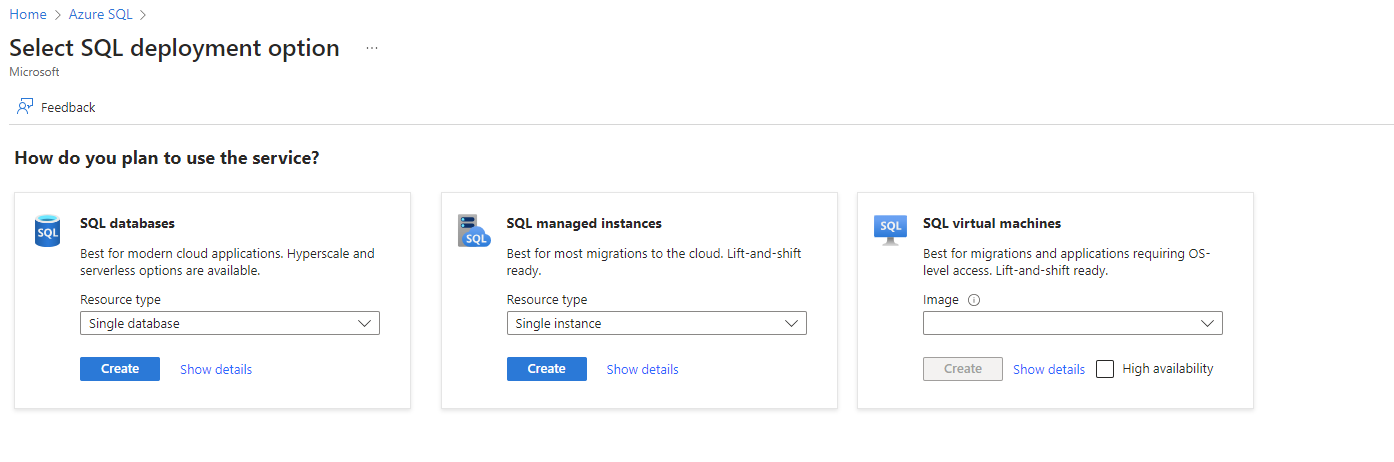Screen dimensions: 1394x462
Task: Show info tooltip next to Image label
Action: pyautogui.click(x=973, y=300)
